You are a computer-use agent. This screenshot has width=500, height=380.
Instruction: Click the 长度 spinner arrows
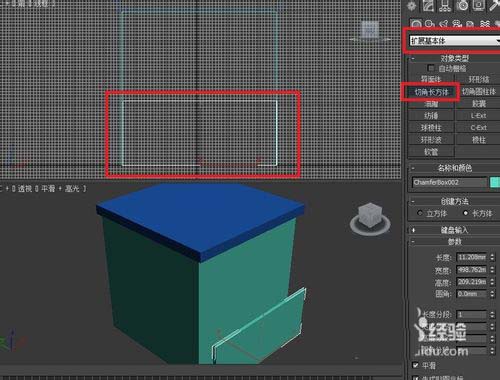[x=492, y=257]
